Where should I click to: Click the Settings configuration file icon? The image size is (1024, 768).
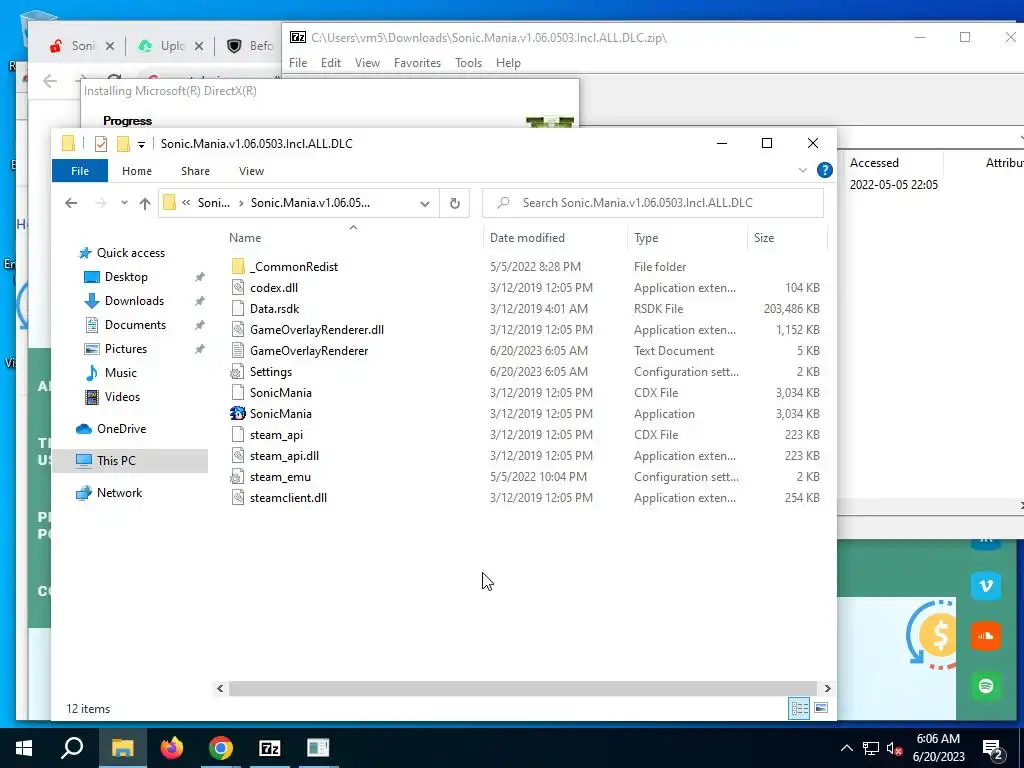[238, 372]
